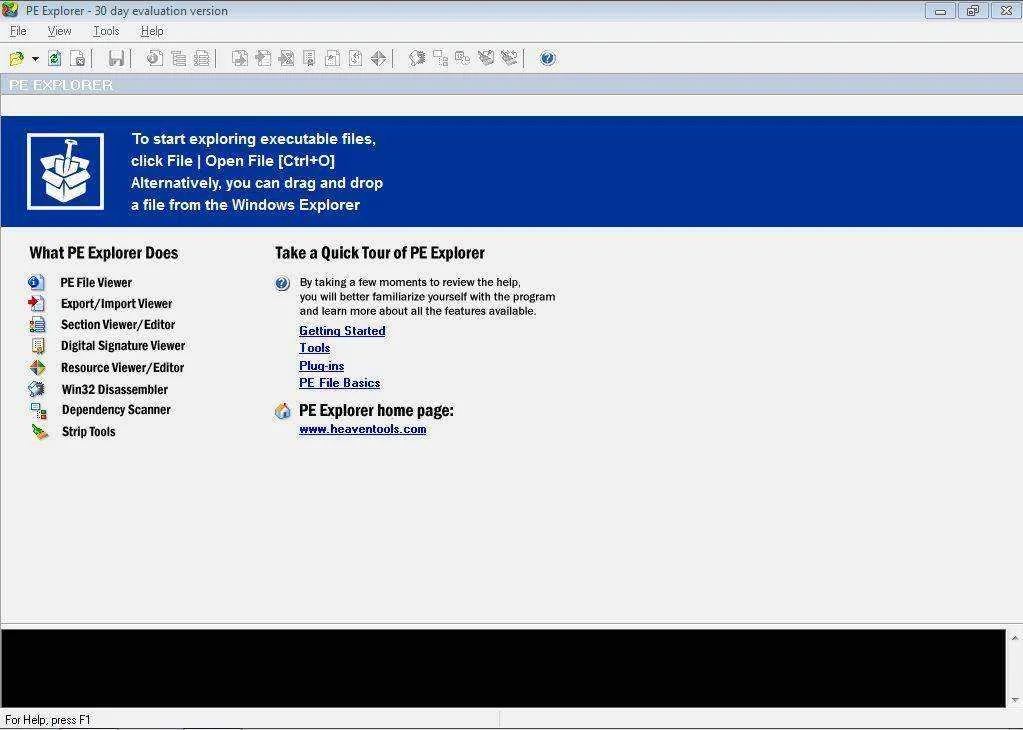Click the Section Viewer/Editor icon
1023x730 pixels.
(38, 324)
